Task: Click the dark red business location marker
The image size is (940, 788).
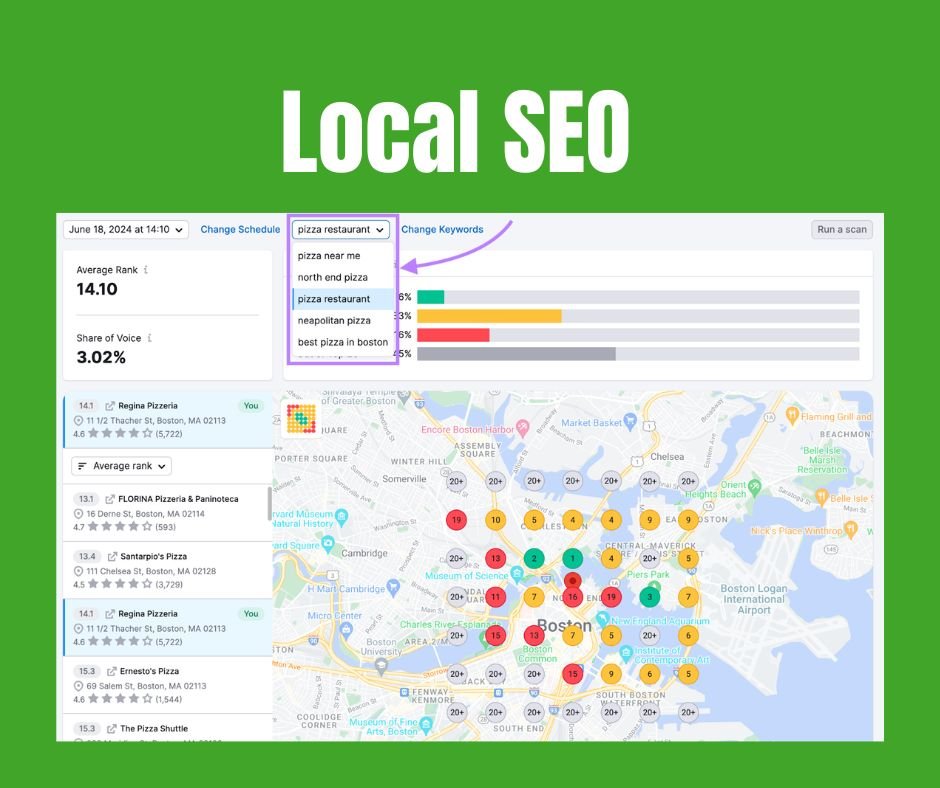Action: pos(573,581)
